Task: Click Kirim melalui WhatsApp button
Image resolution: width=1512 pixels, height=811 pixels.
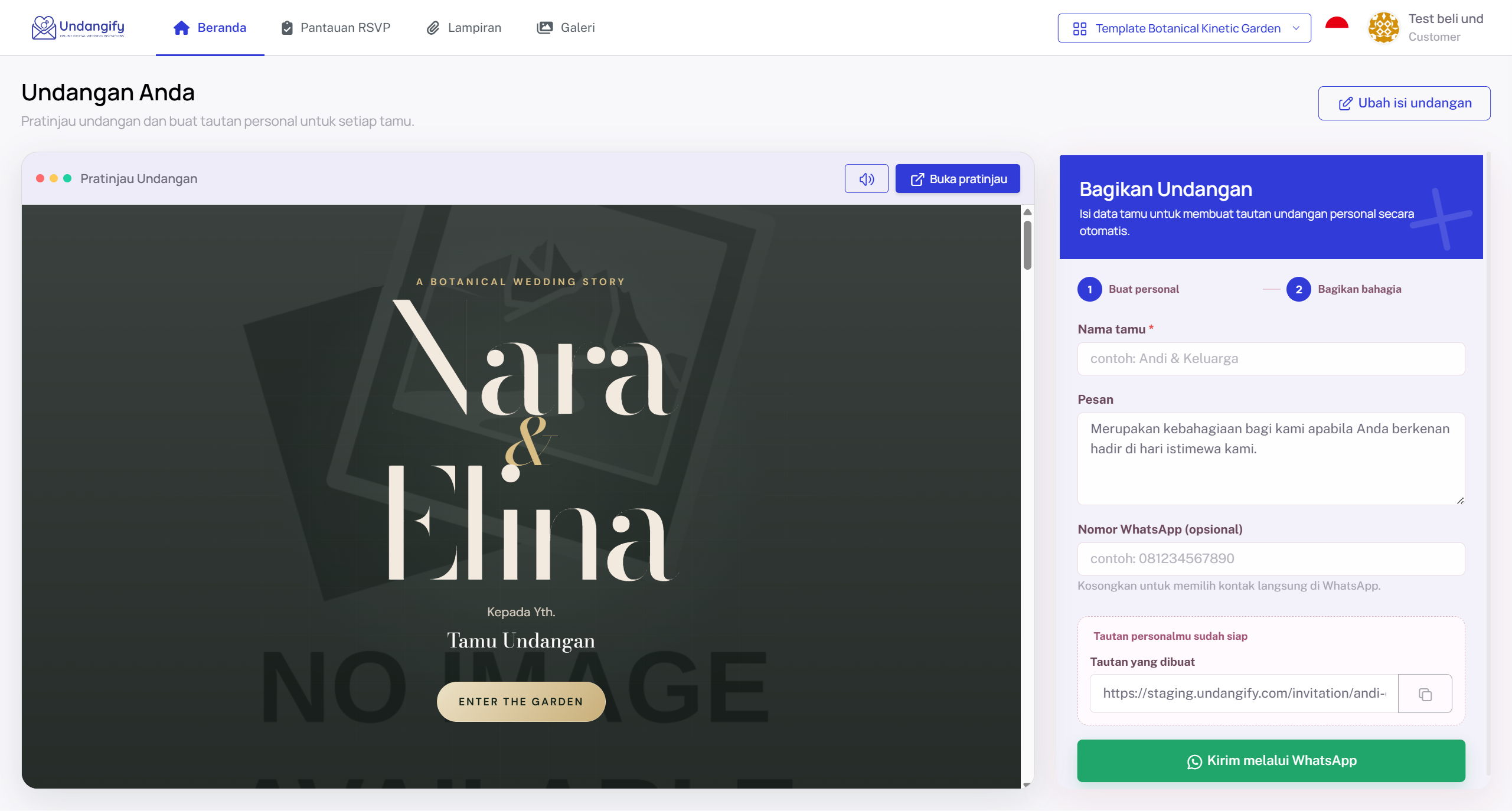Action: [1271, 761]
